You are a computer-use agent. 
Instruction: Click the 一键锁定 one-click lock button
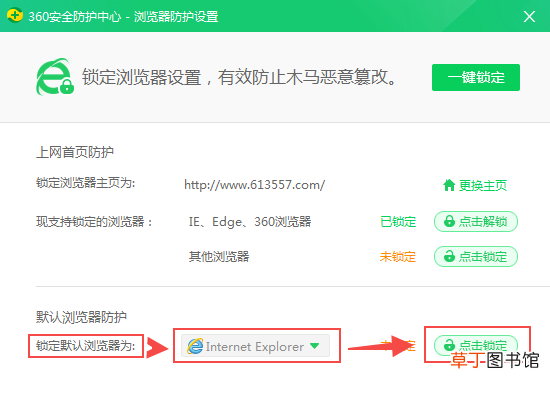click(476, 78)
